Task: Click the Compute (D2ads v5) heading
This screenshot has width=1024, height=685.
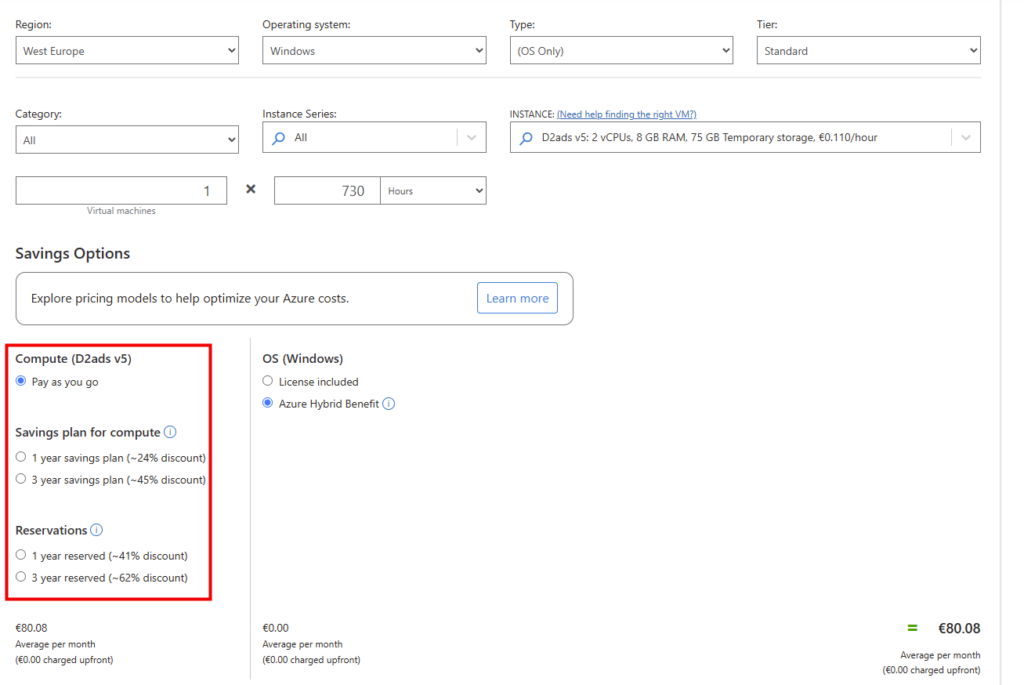Action: click(73, 358)
